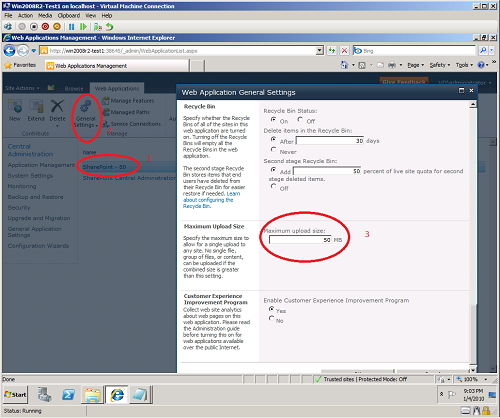Select No for Customer Experience Improvement Program
This screenshot has height=418, width=500.
tap(271, 318)
